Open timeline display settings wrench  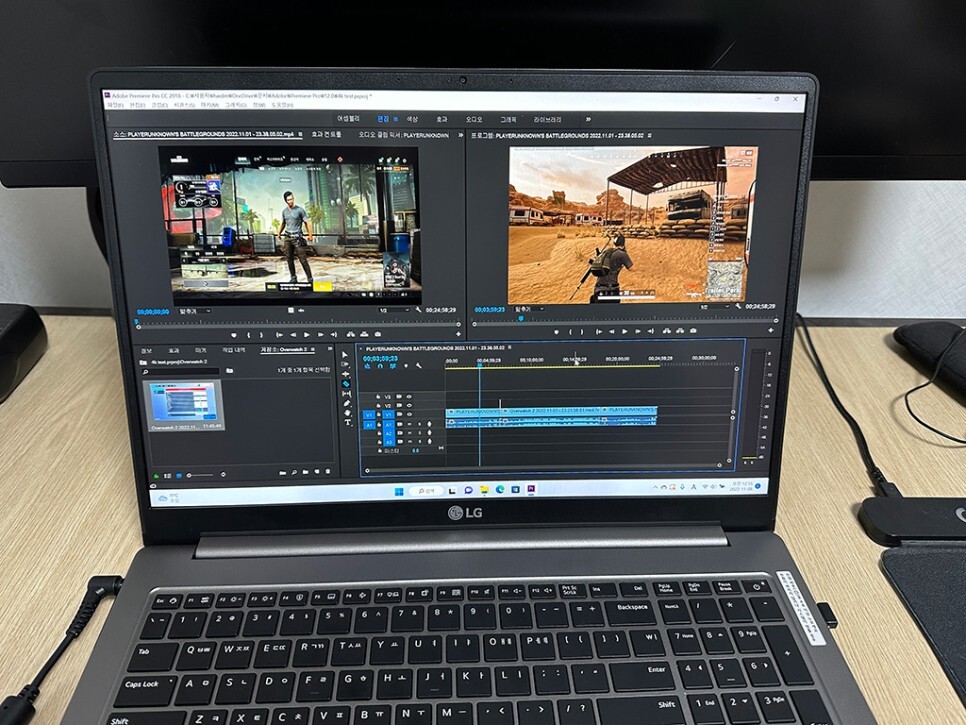pyautogui.click(x=419, y=367)
